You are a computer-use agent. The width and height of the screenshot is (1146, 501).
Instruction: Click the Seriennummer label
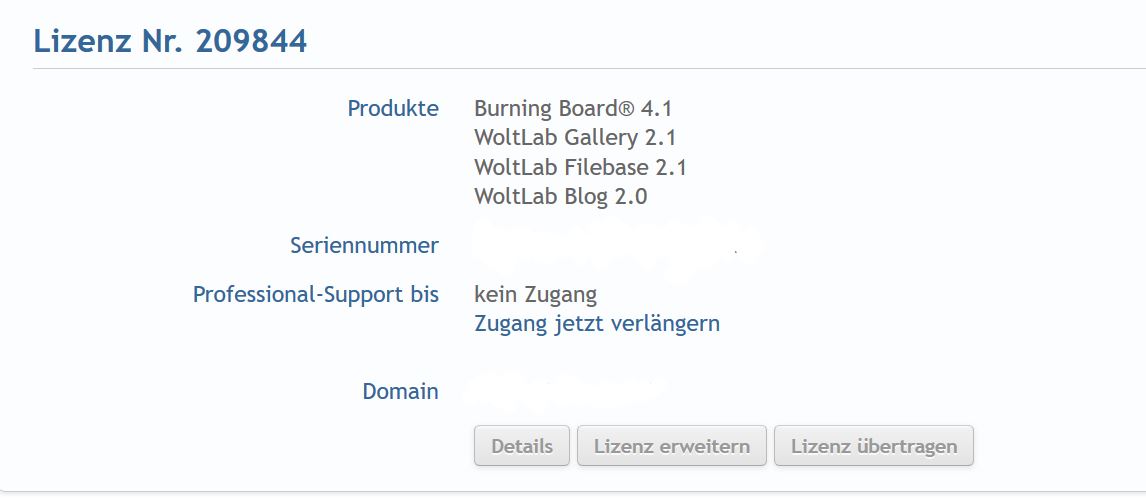pos(364,245)
